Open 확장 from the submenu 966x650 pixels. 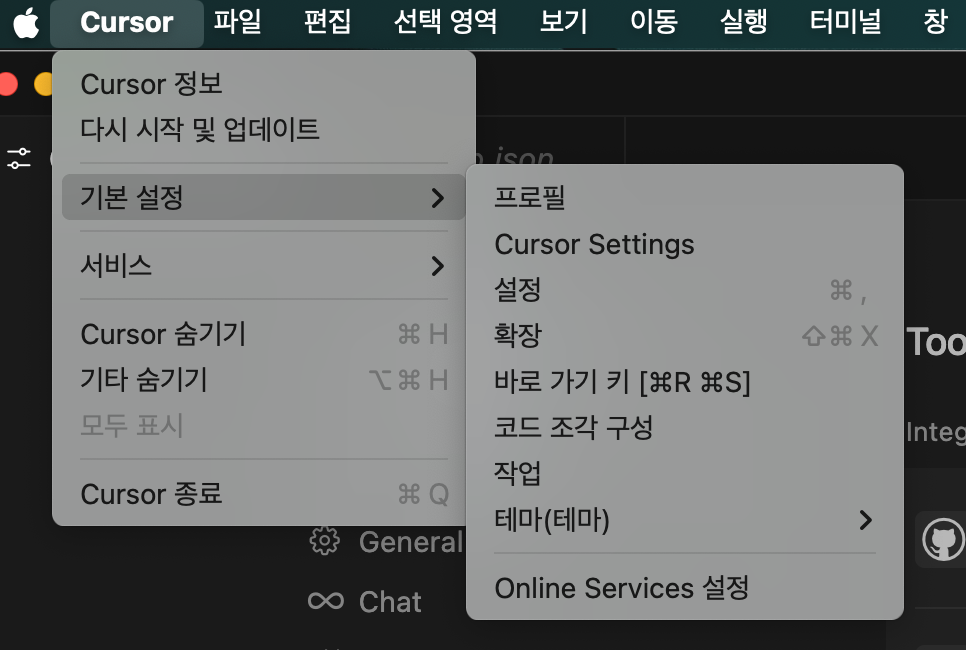coord(684,336)
